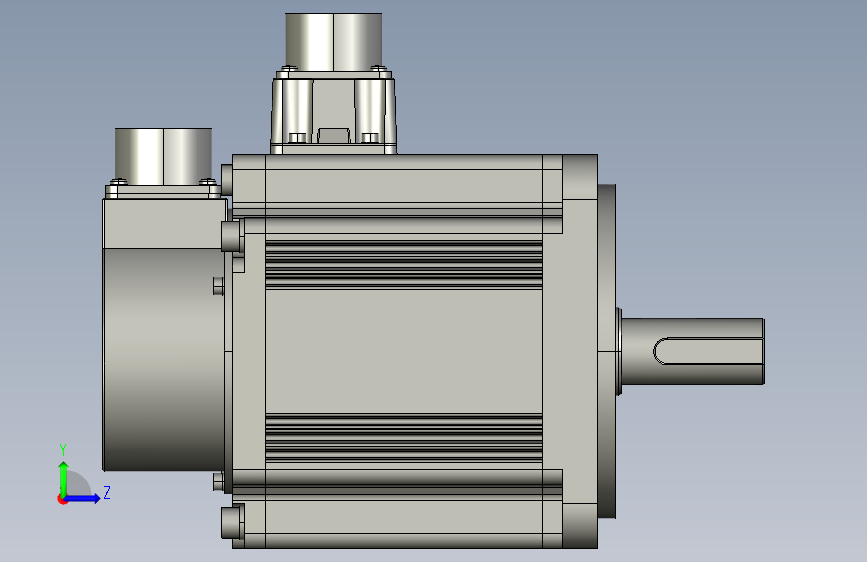Select the motor output shaft
Screen dimensions: 867x562
pos(693,351)
